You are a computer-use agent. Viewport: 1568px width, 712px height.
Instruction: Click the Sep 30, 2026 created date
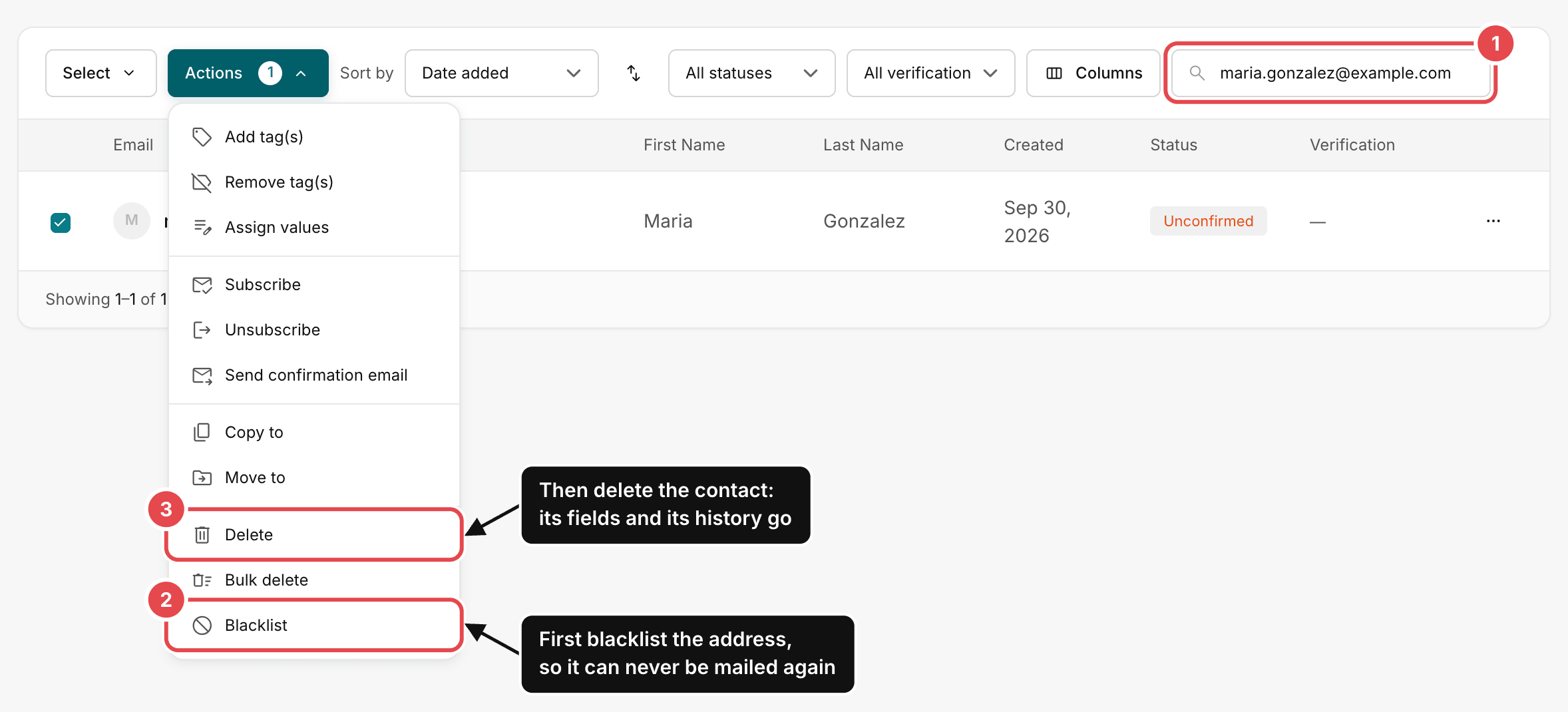pos(1037,222)
